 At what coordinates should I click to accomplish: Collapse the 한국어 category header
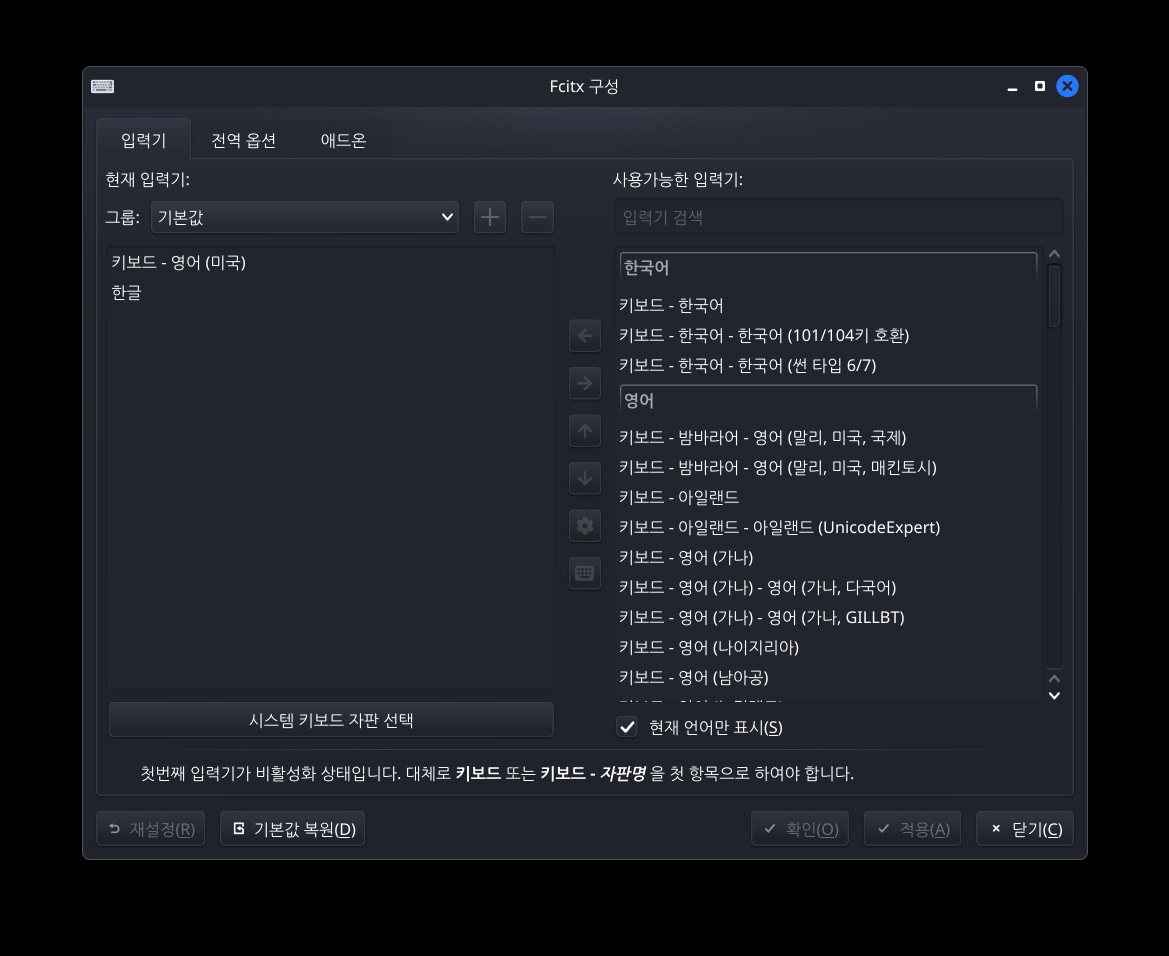(828, 267)
